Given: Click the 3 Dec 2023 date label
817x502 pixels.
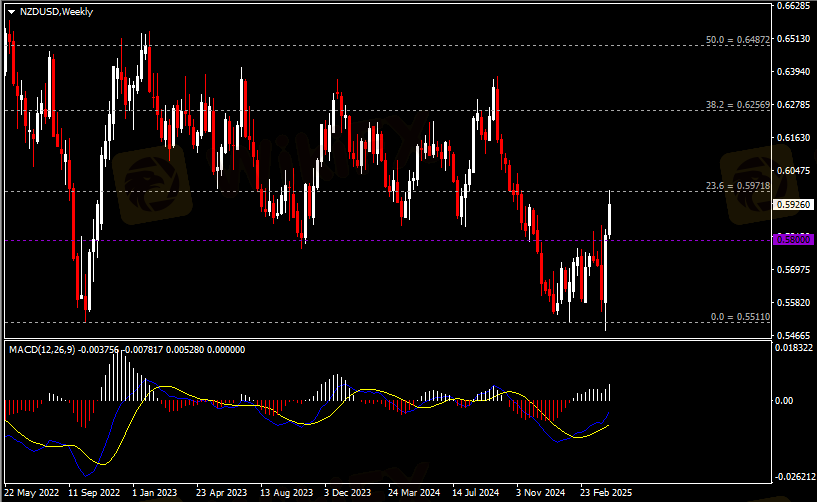Looking at the screenshot, I should (348, 493).
